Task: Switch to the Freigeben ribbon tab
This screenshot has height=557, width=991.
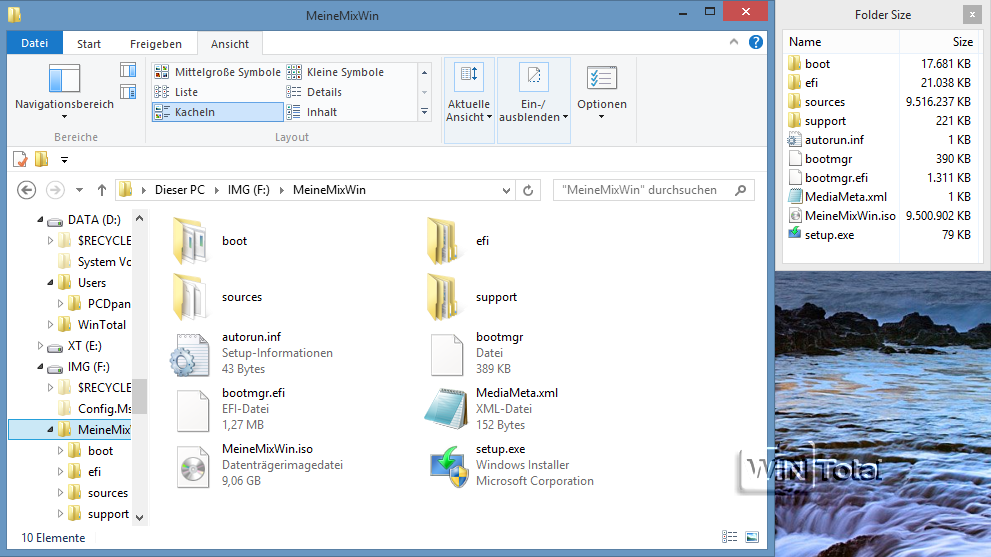Action: click(x=156, y=44)
